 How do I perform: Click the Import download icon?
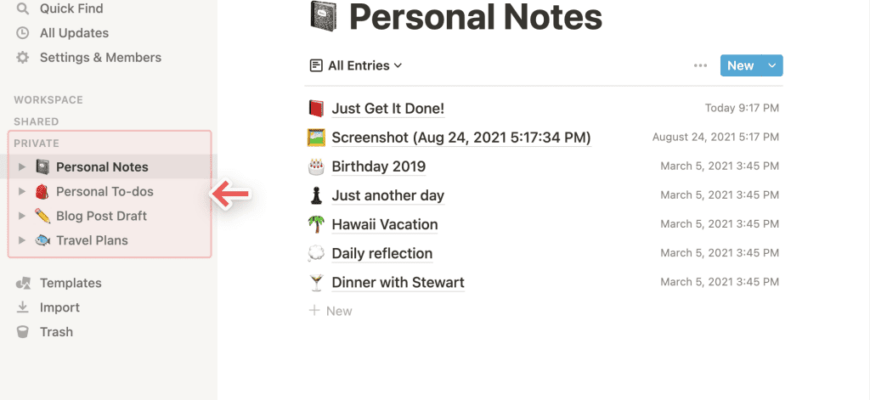tap(22, 307)
